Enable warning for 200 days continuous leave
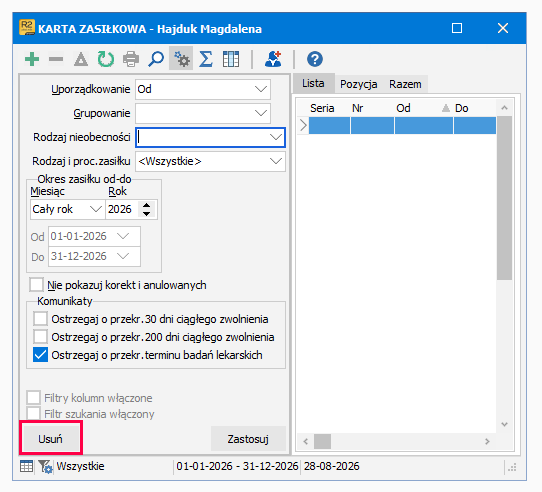 [x=40, y=336]
